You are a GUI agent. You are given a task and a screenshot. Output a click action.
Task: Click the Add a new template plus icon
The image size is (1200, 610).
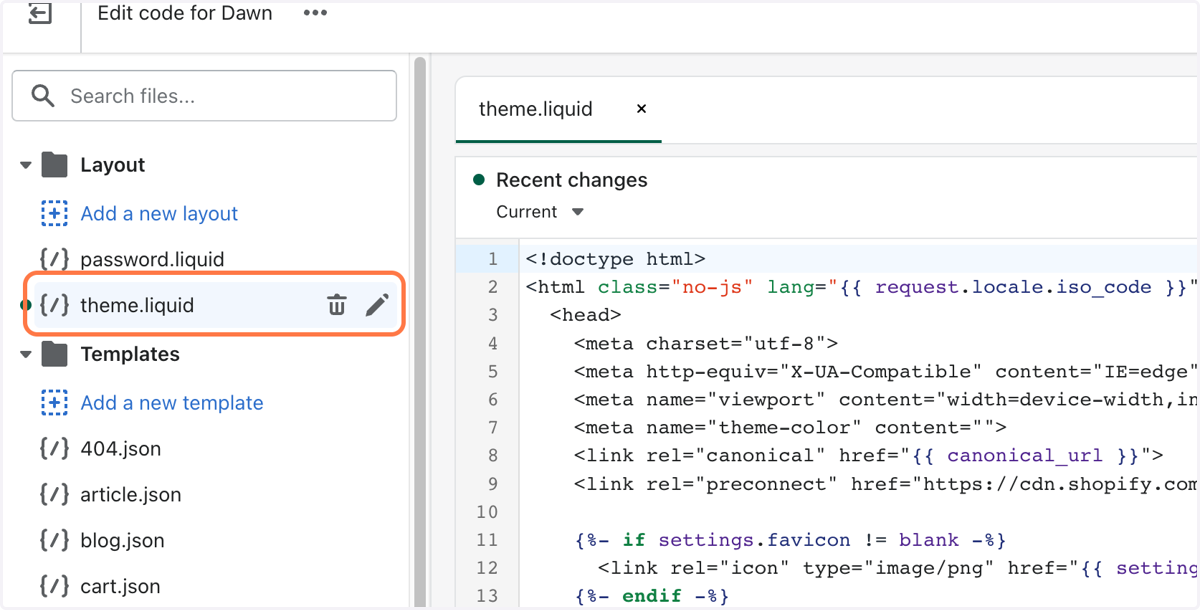(54, 402)
